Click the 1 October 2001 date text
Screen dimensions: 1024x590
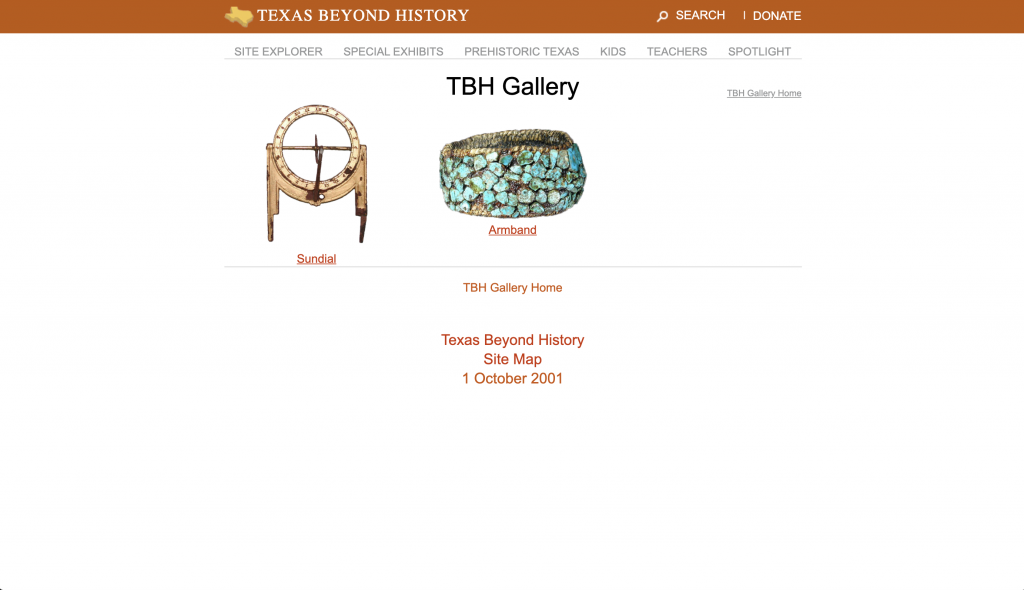pyautogui.click(x=513, y=378)
